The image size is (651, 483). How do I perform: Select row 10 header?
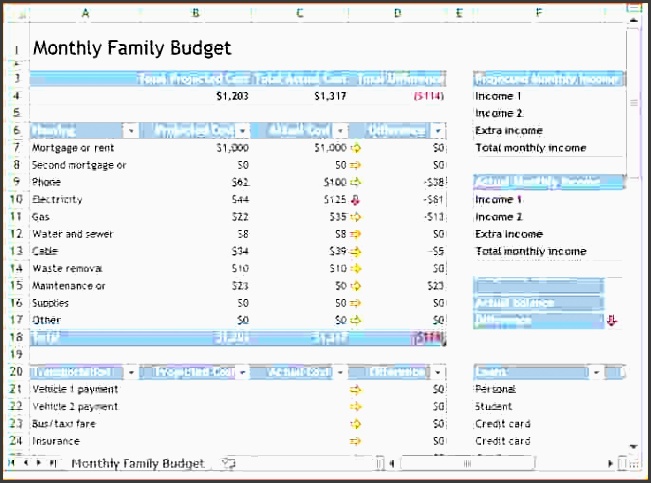pos(15,200)
